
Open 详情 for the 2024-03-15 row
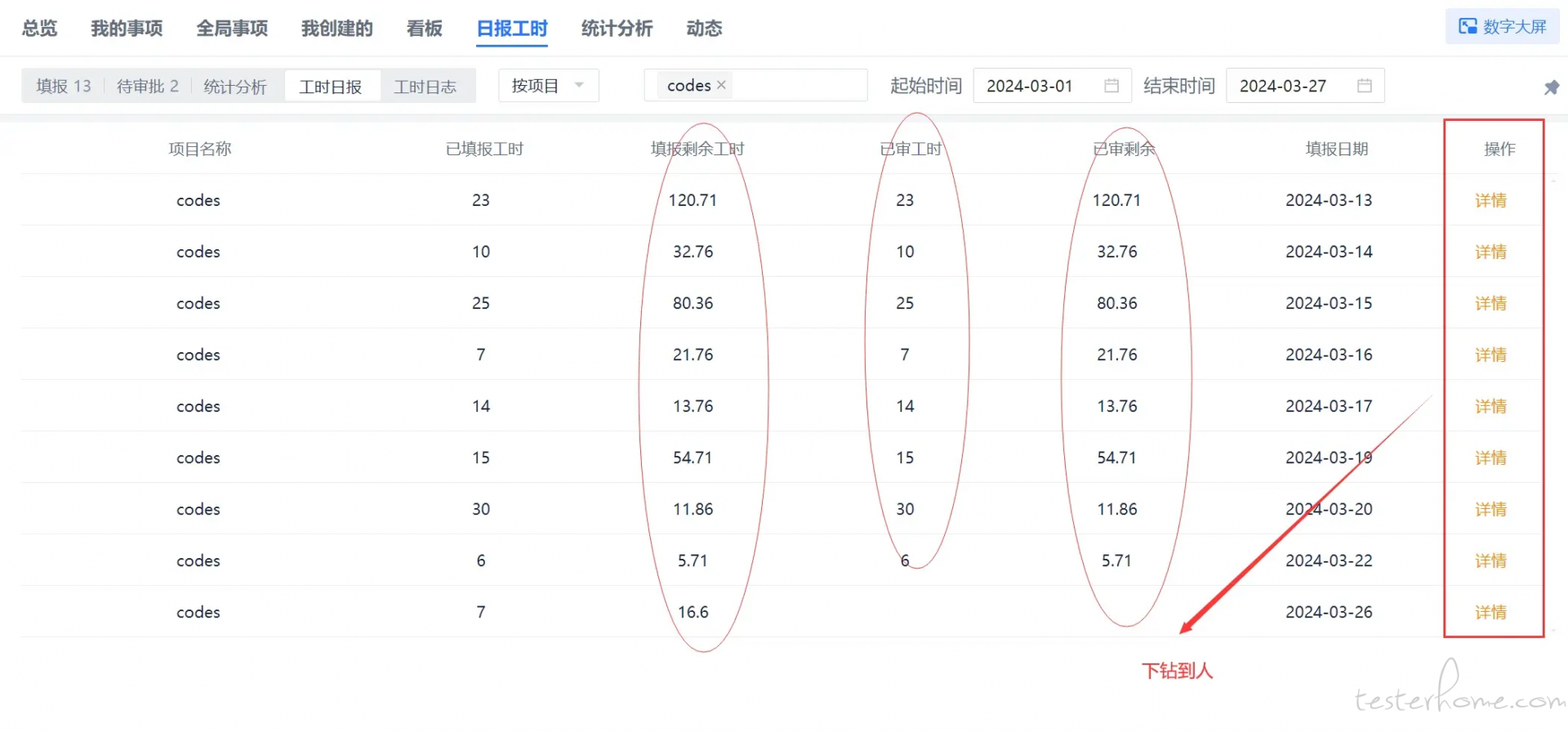click(1490, 303)
